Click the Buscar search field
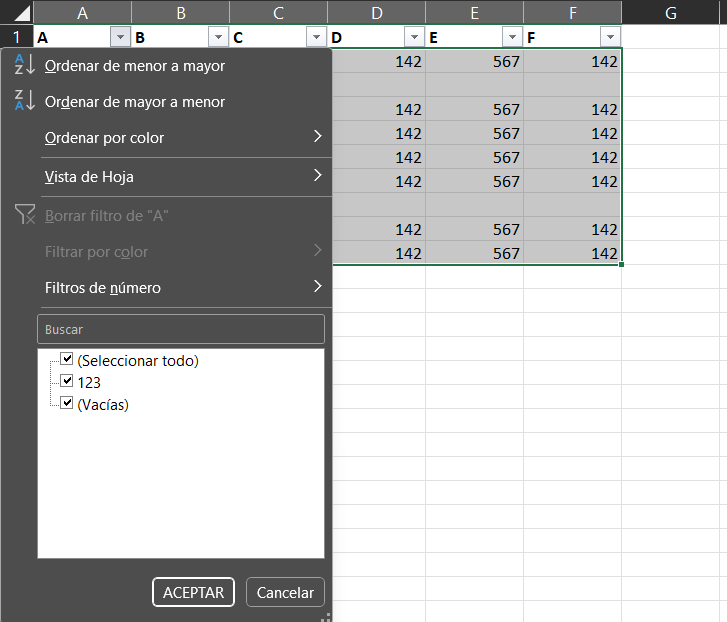 181,329
